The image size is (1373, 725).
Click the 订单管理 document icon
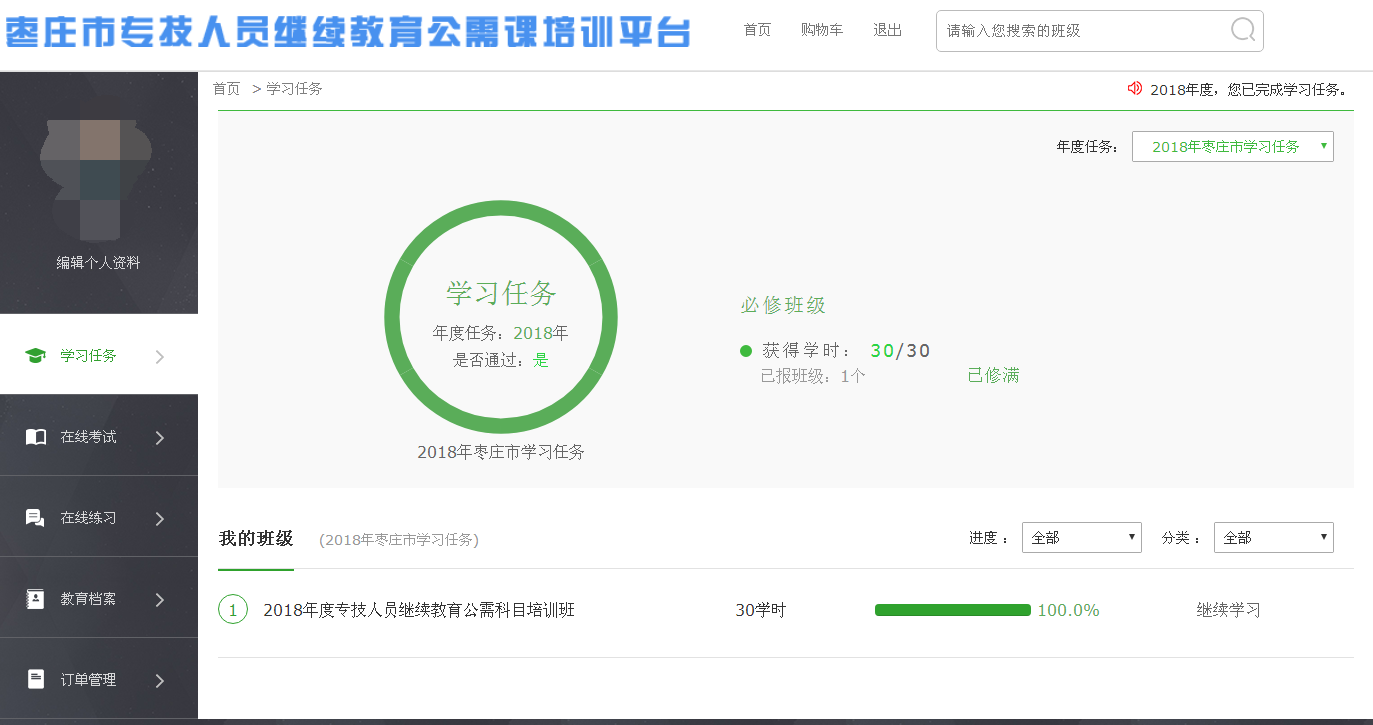click(36, 680)
